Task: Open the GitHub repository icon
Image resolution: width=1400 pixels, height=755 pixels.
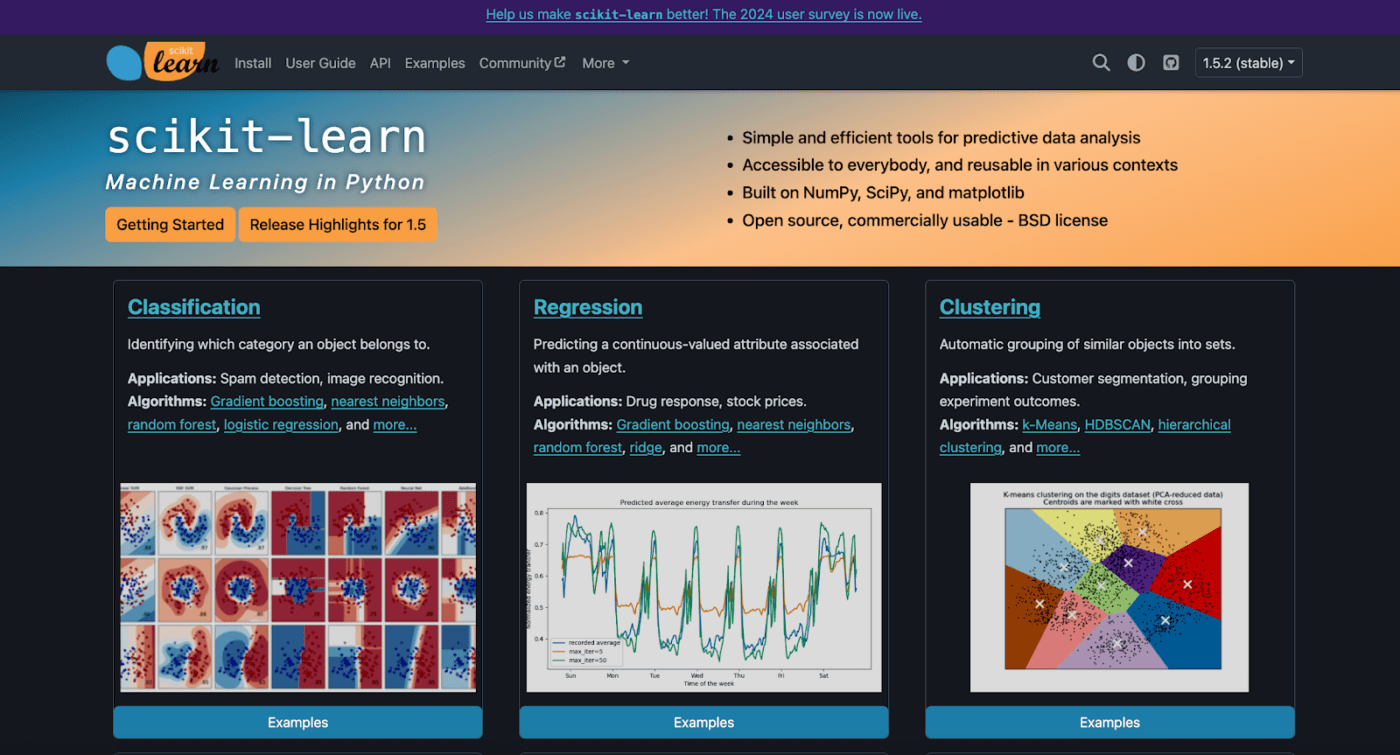Action: tap(1171, 63)
